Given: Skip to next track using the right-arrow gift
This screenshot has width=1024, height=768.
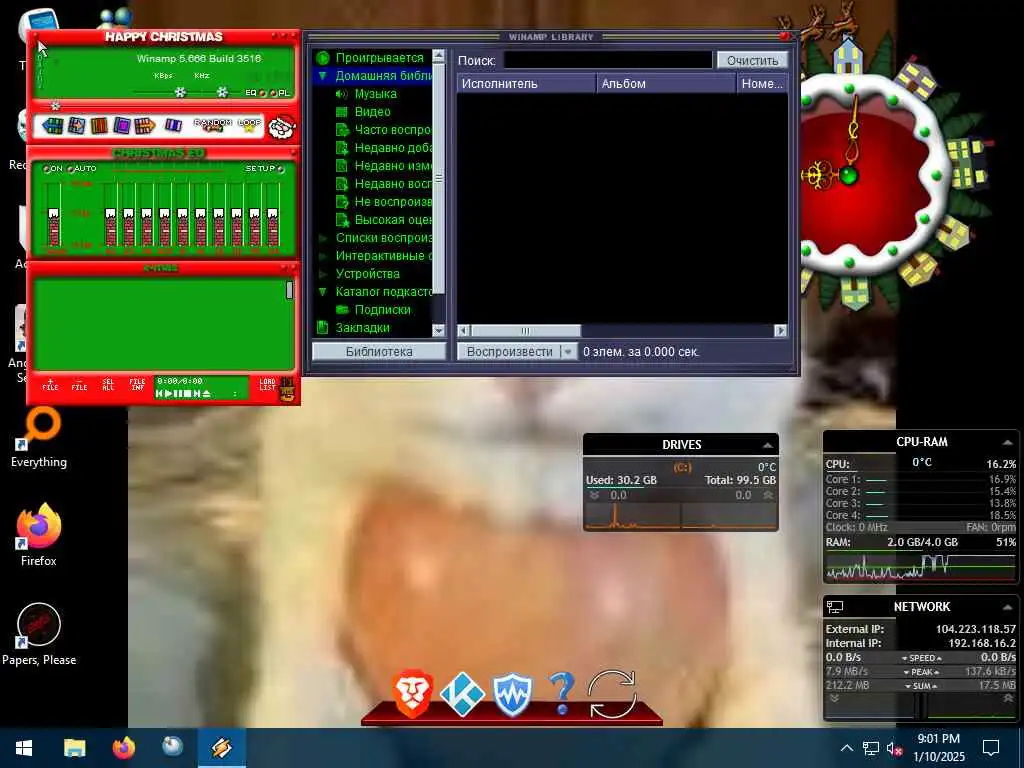Looking at the screenshot, I should point(144,125).
